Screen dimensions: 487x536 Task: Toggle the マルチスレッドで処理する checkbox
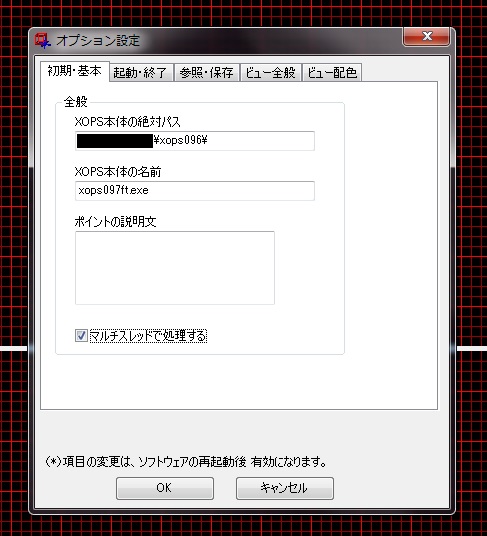tap(81, 336)
